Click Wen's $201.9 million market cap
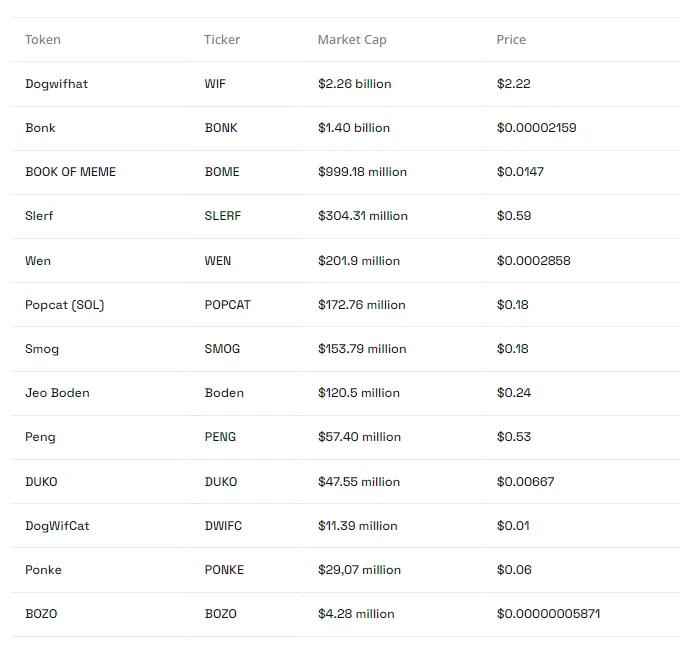The height and width of the screenshot is (646, 693). (359, 261)
